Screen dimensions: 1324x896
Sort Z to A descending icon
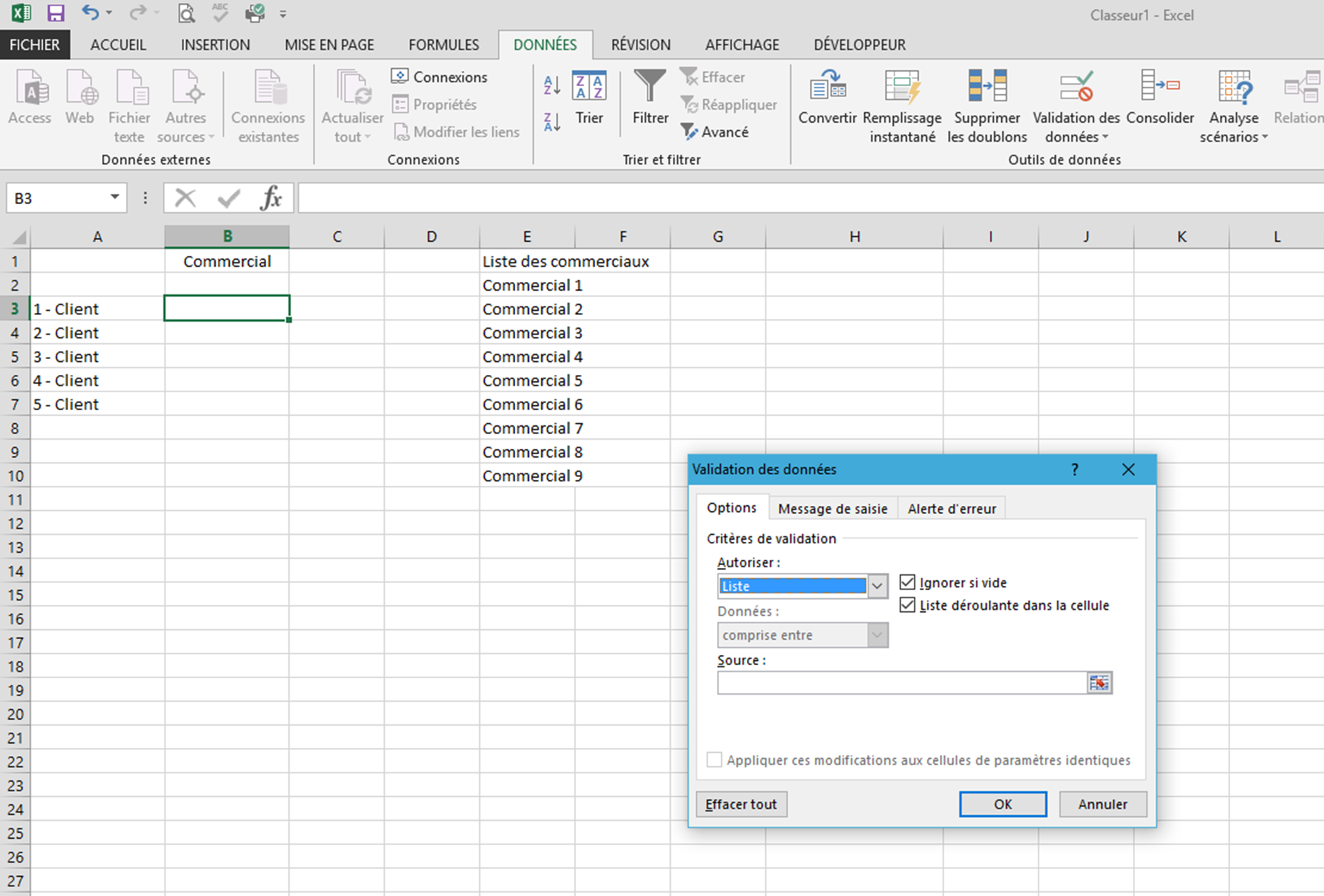click(552, 123)
